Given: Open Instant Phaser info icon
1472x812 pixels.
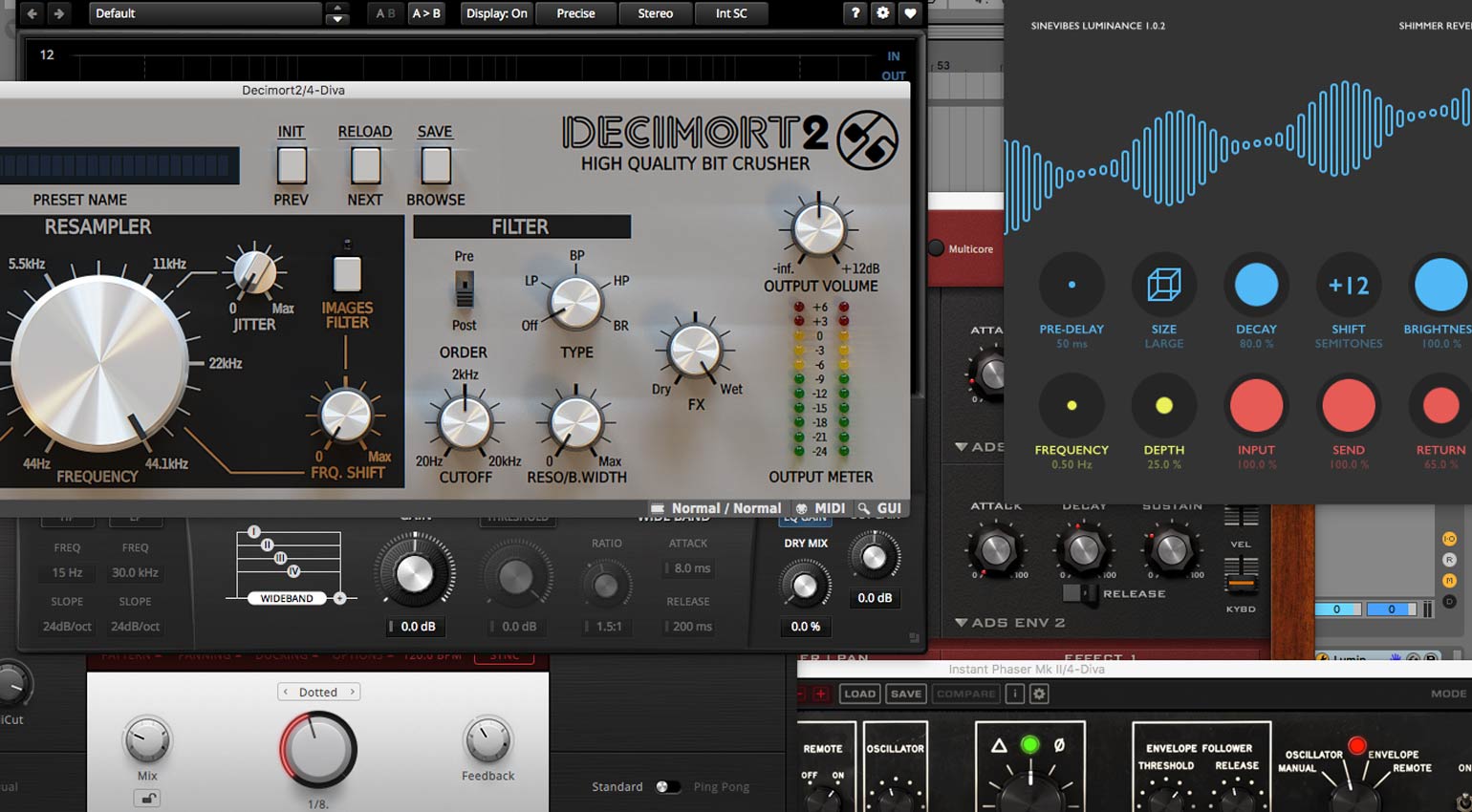Looking at the screenshot, I should (x=1014, y=694).
